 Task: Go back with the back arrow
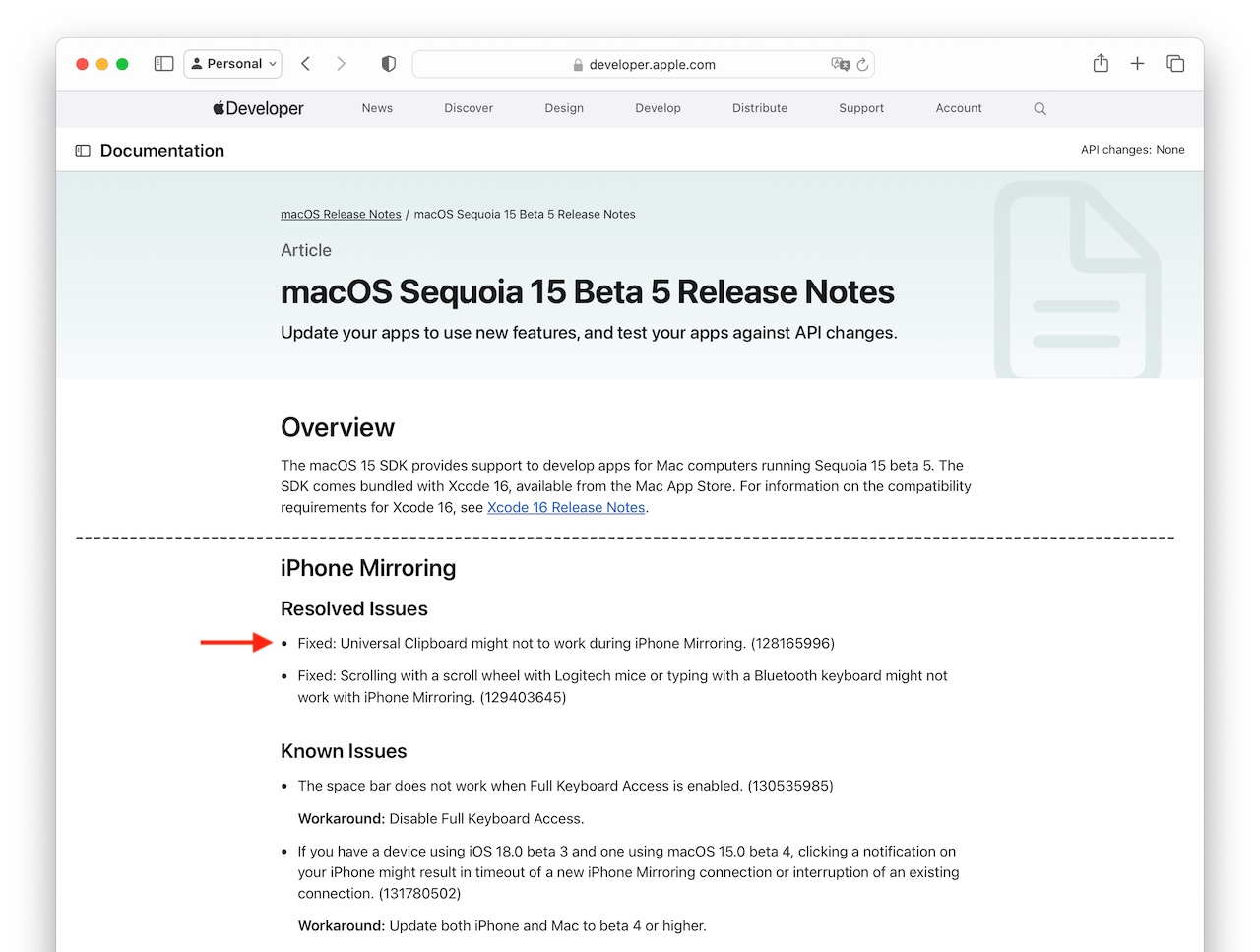(306, 64)
